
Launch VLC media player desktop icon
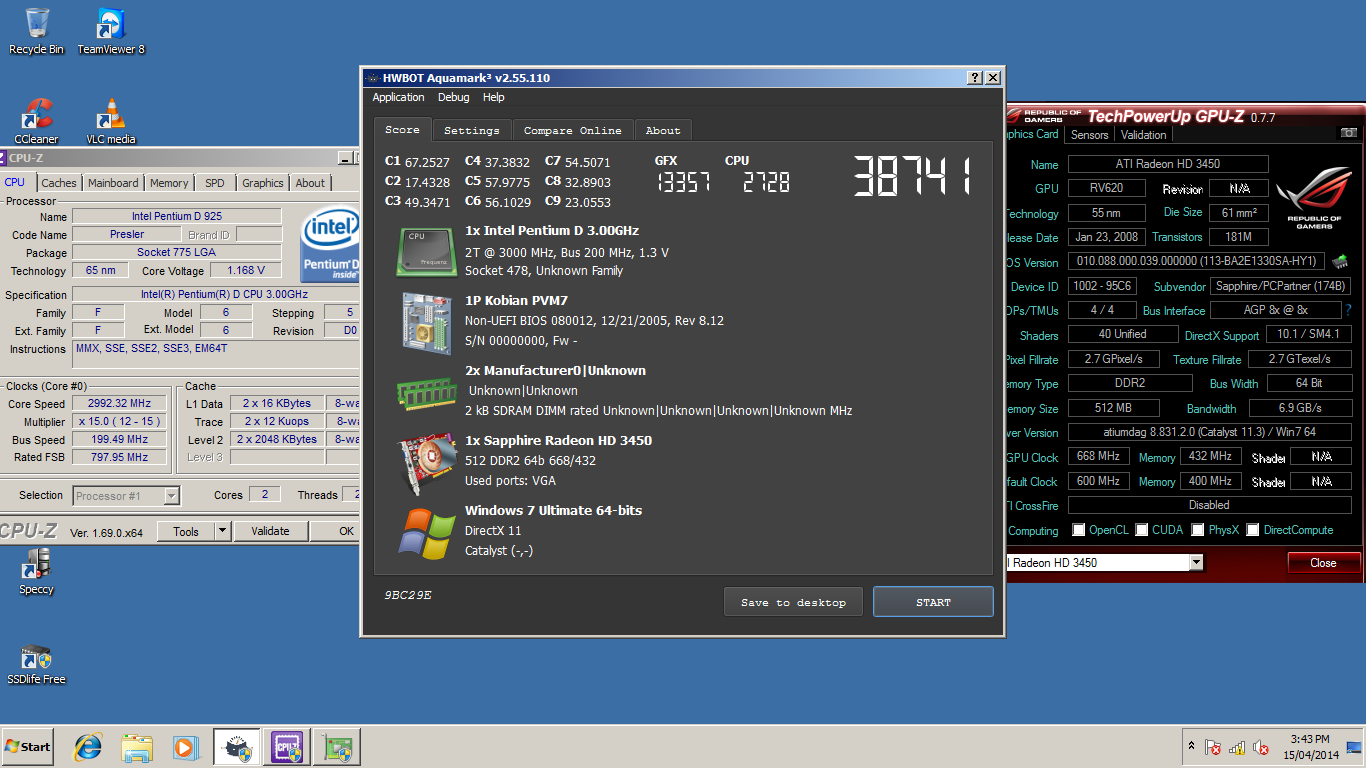tap(111, 121)
